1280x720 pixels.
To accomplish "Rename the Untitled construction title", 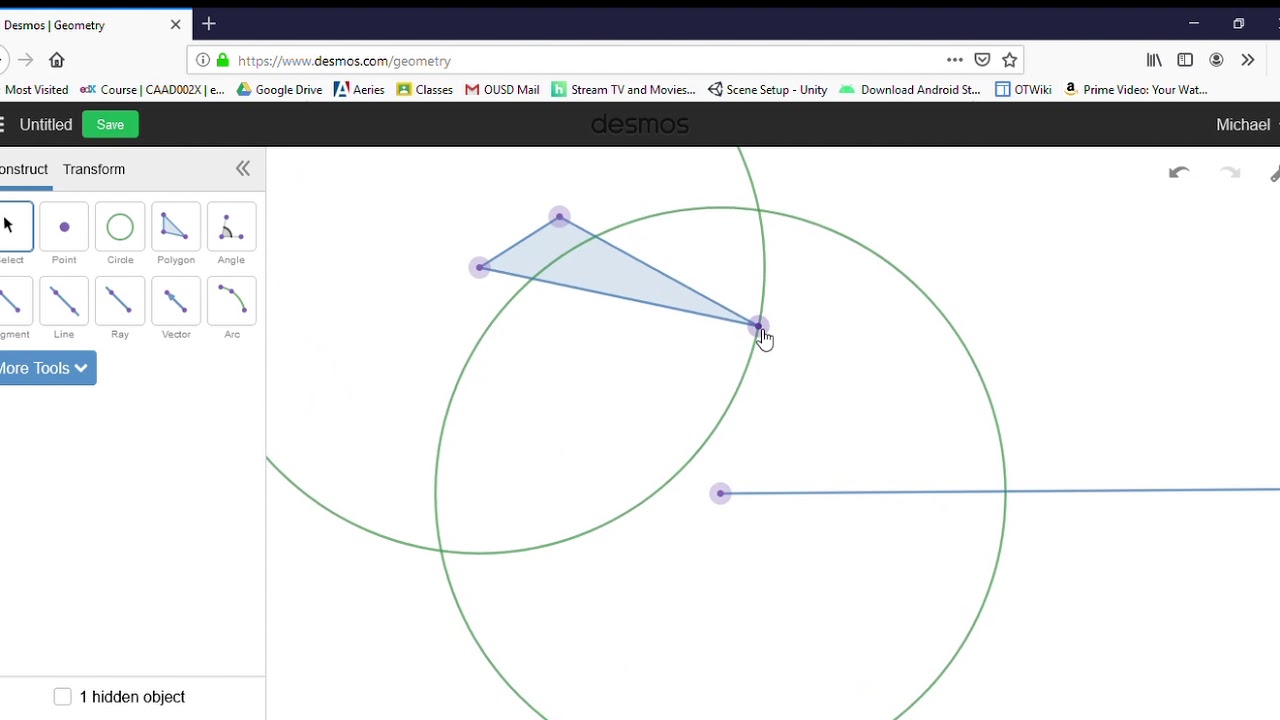I will pos(46,125).
